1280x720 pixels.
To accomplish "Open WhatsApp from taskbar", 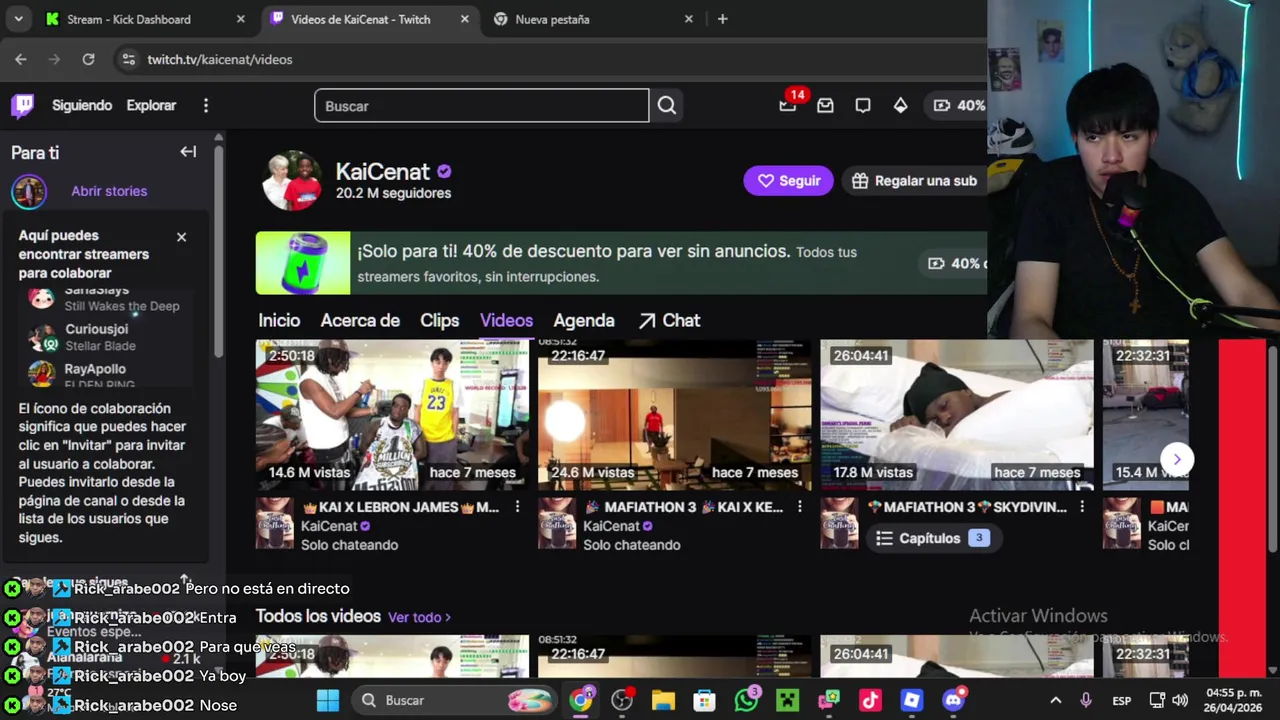I will click(x=746, y=700).
